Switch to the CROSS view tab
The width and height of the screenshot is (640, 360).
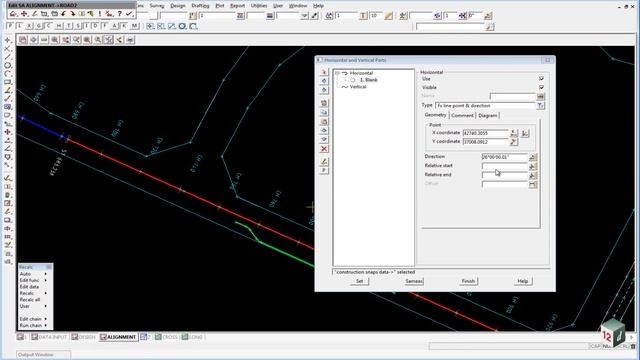pos(166,337)
